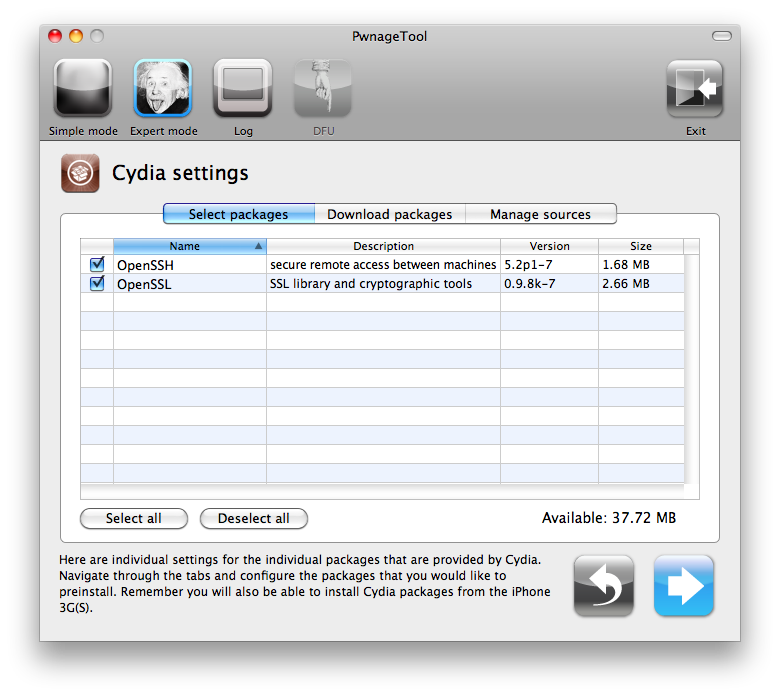Uncheck the OpenSSL package checkbox

click(x=97, y=283)
